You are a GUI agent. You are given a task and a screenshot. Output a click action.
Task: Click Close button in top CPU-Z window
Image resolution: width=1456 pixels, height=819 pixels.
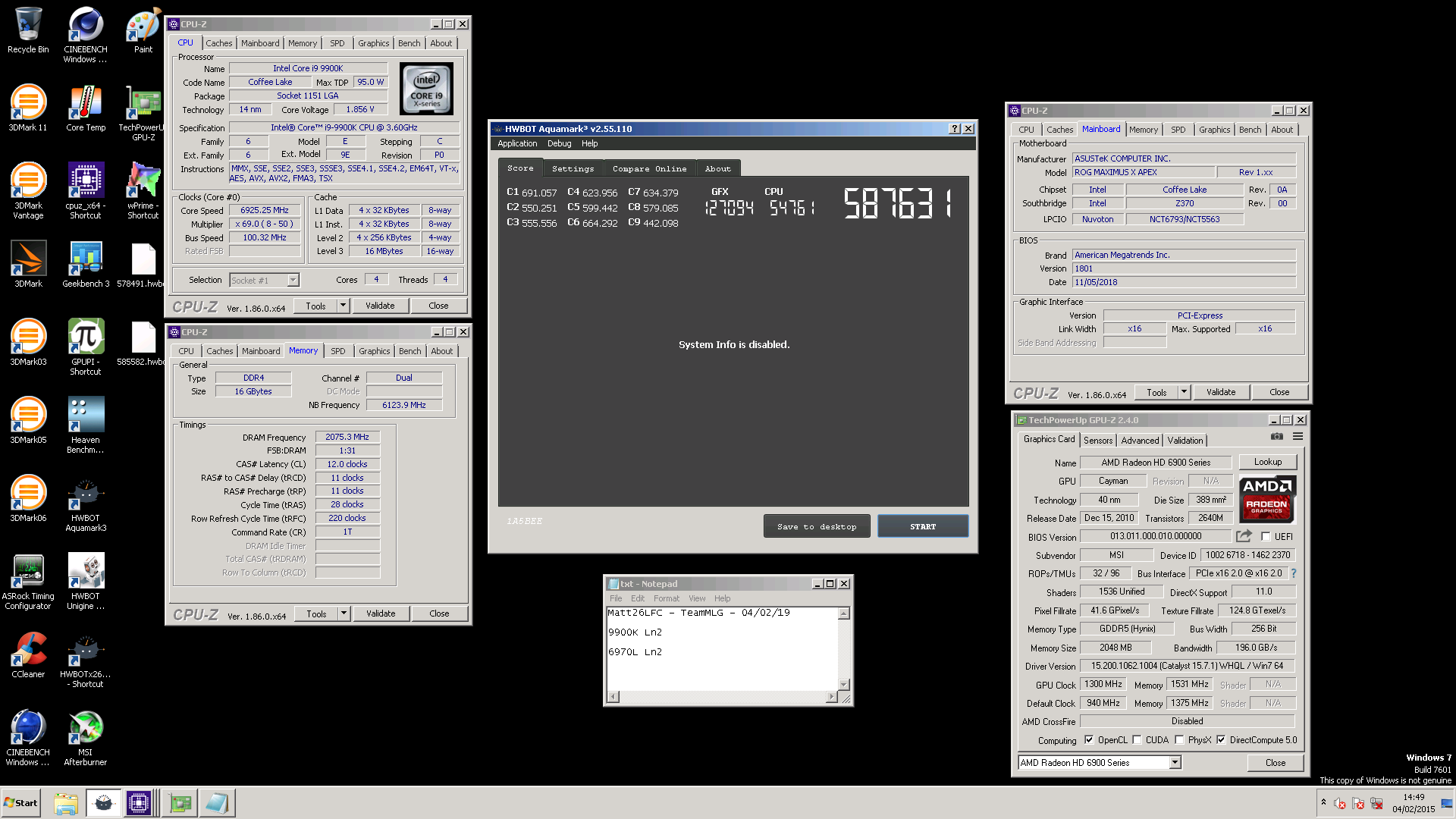(438, 306)
